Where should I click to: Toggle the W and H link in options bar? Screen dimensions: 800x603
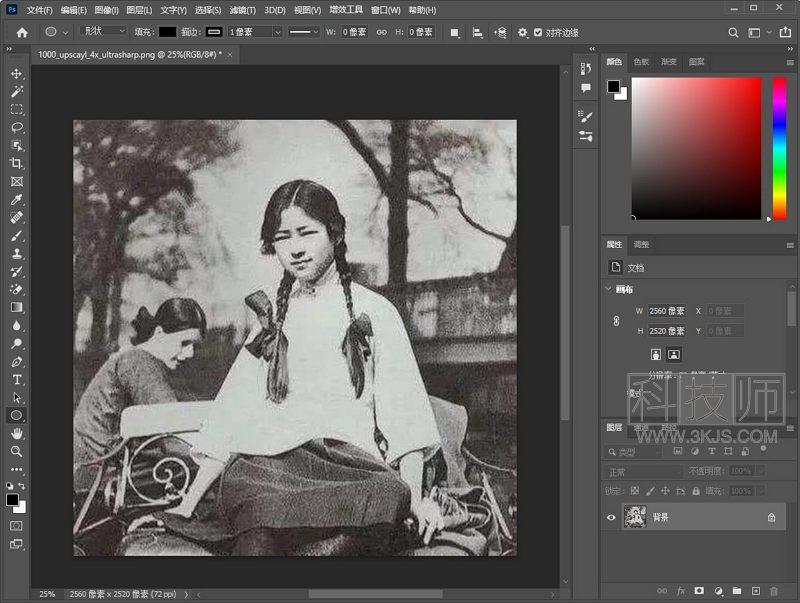click(x=381, y=32)
